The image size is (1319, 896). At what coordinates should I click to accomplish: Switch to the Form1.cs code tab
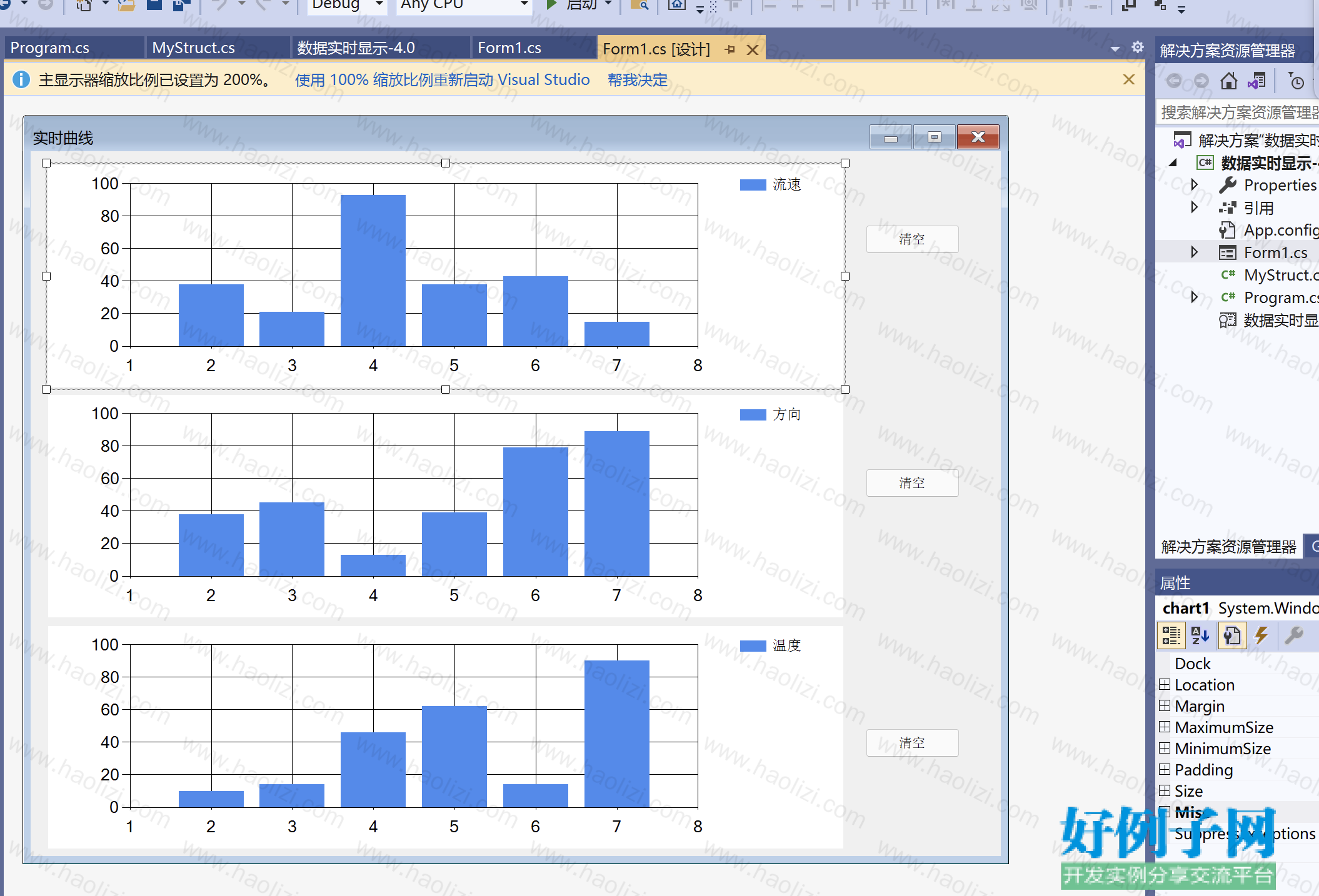533,48
